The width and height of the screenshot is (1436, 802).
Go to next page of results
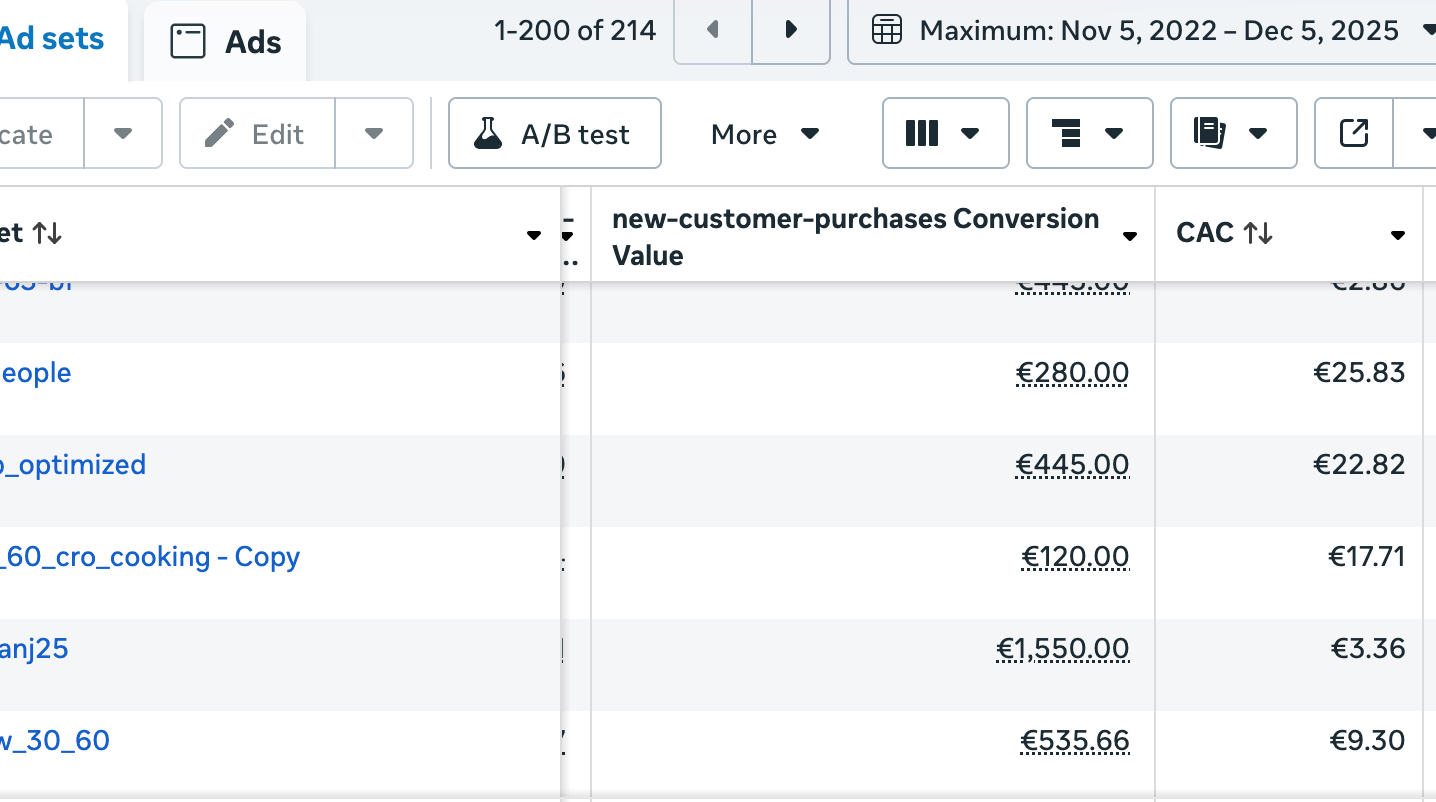pos(791,30)
